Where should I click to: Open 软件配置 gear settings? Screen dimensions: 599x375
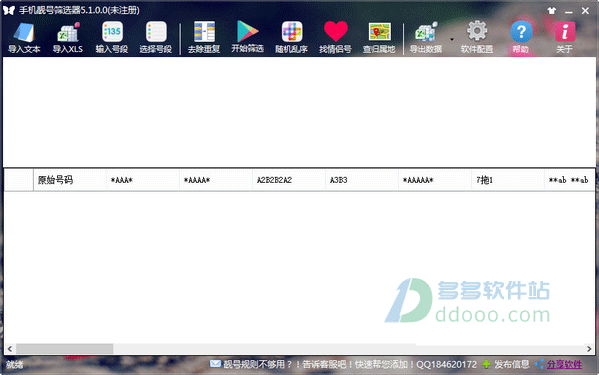(x=477, y=37)
